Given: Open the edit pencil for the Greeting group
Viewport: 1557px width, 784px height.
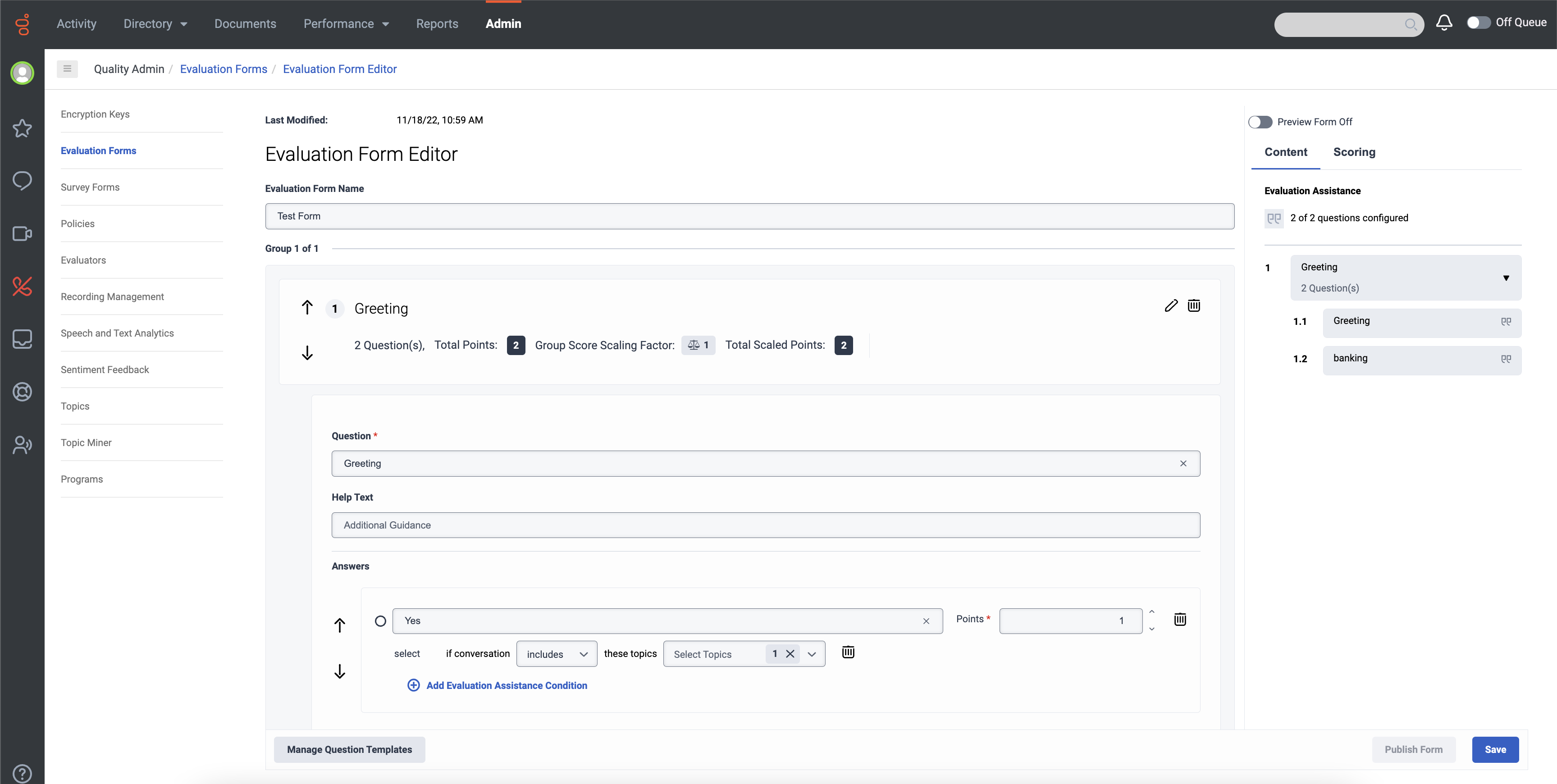Looking at the screenshot, I should [x=1171, y=306].
